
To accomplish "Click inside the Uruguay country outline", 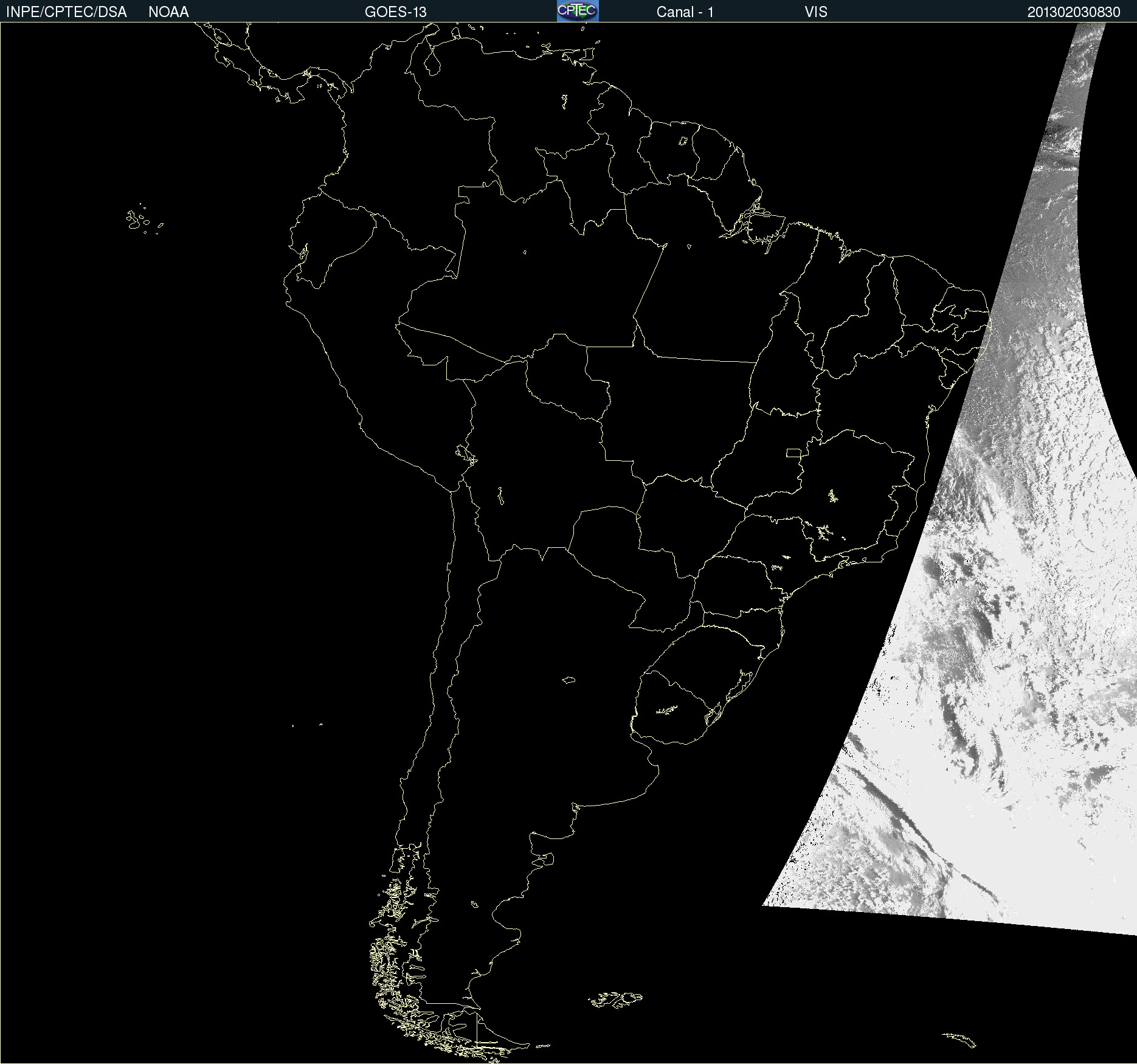I will 672,711.
